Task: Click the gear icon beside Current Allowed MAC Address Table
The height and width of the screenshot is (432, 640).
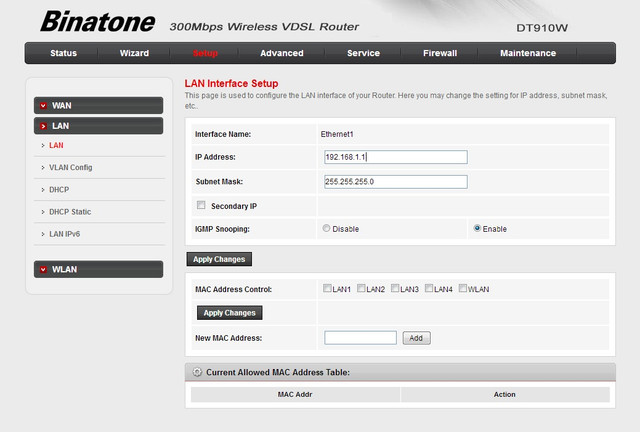Action: click(x=197, y=372)
